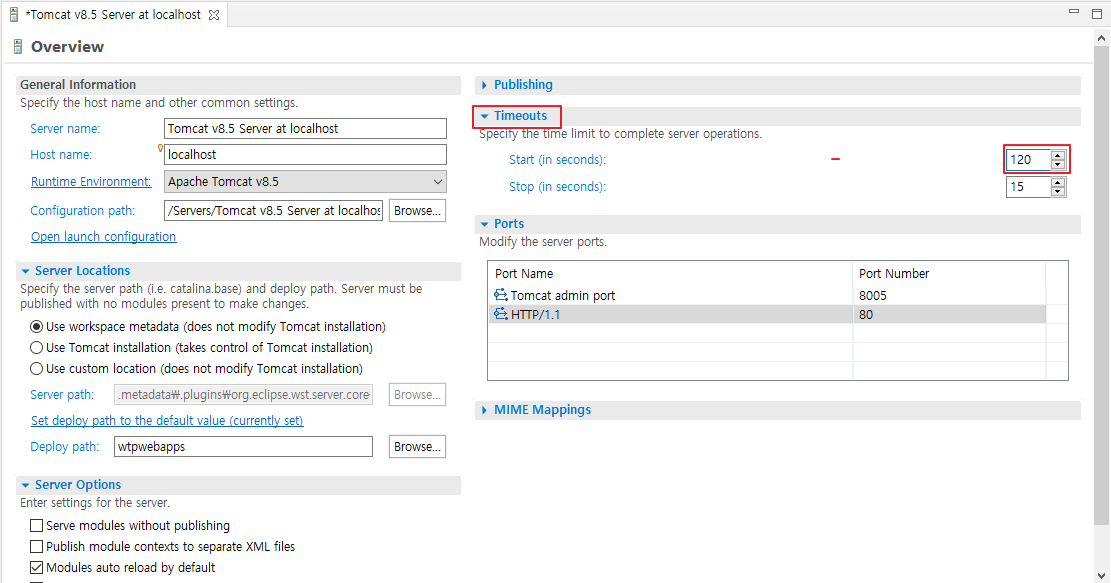
Task: Collapse the Timeouts section
Action: coord(485,116)
